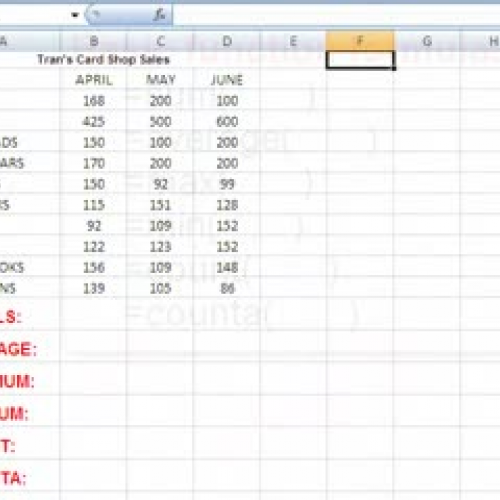
Task: Click inside the formula bar input
Action: tap(336, 15)
